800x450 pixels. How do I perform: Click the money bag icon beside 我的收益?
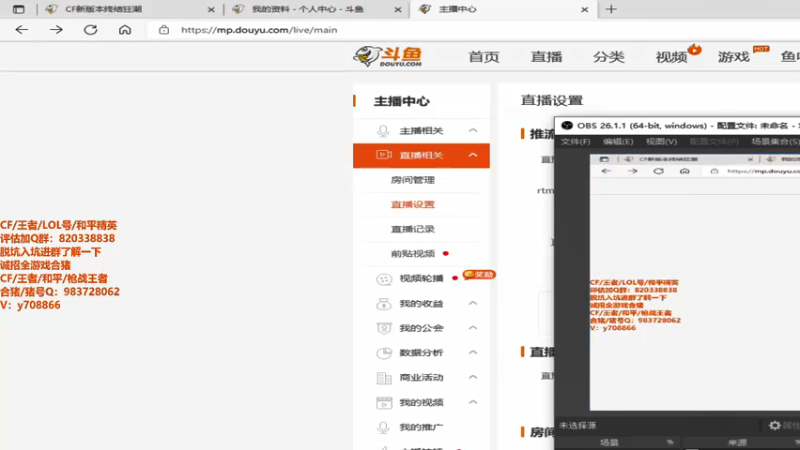(x=384, y=304)
